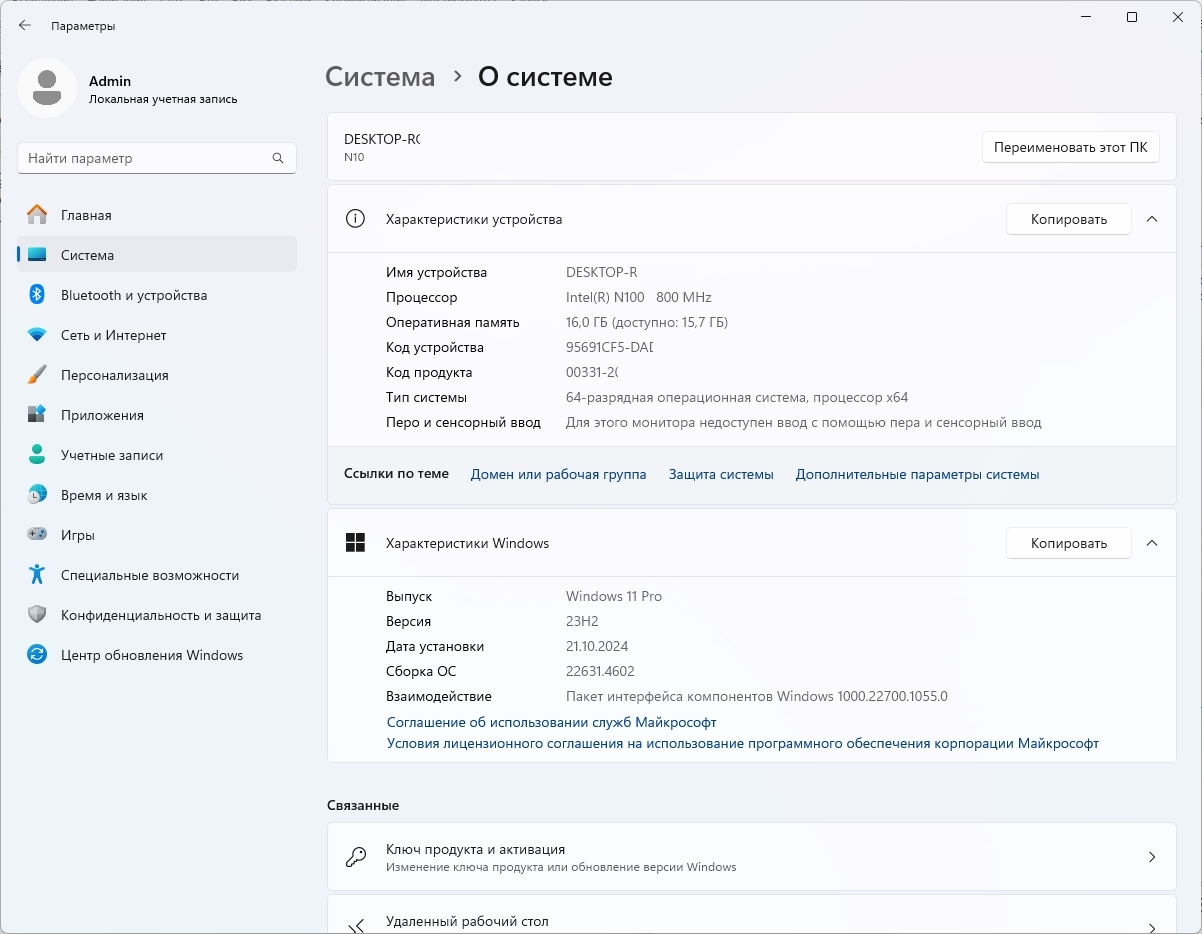
Task: Open Bluetooth и устройства settings icon
Action: (37, 295)
